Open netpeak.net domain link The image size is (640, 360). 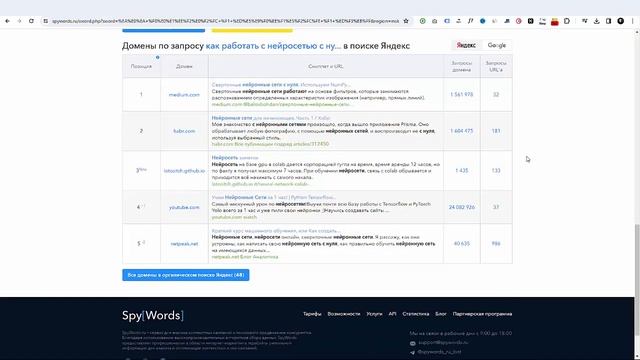[184, 244]
